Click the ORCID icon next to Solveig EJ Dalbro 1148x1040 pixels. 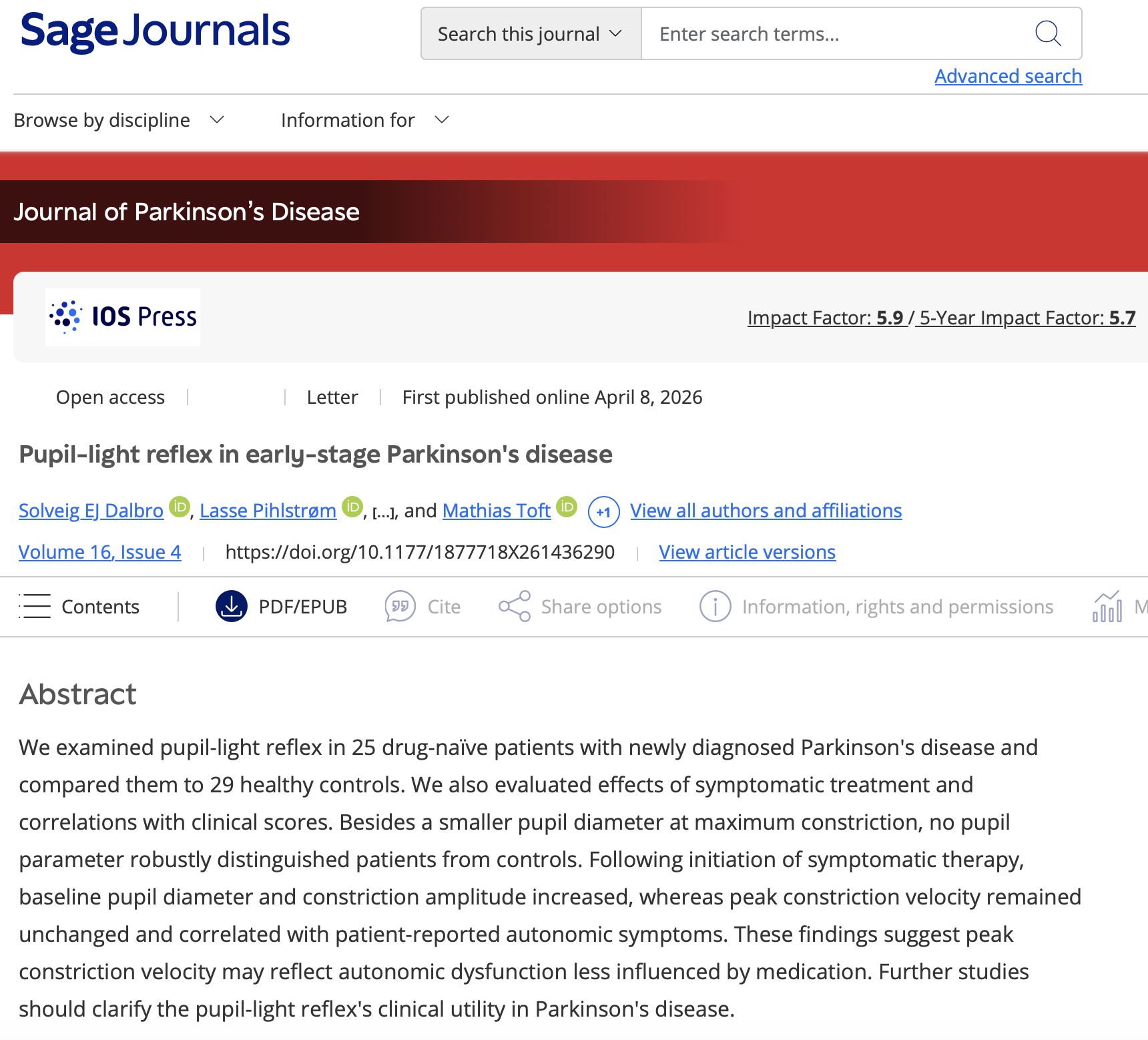pyautogui.click(x=179, y=507)
